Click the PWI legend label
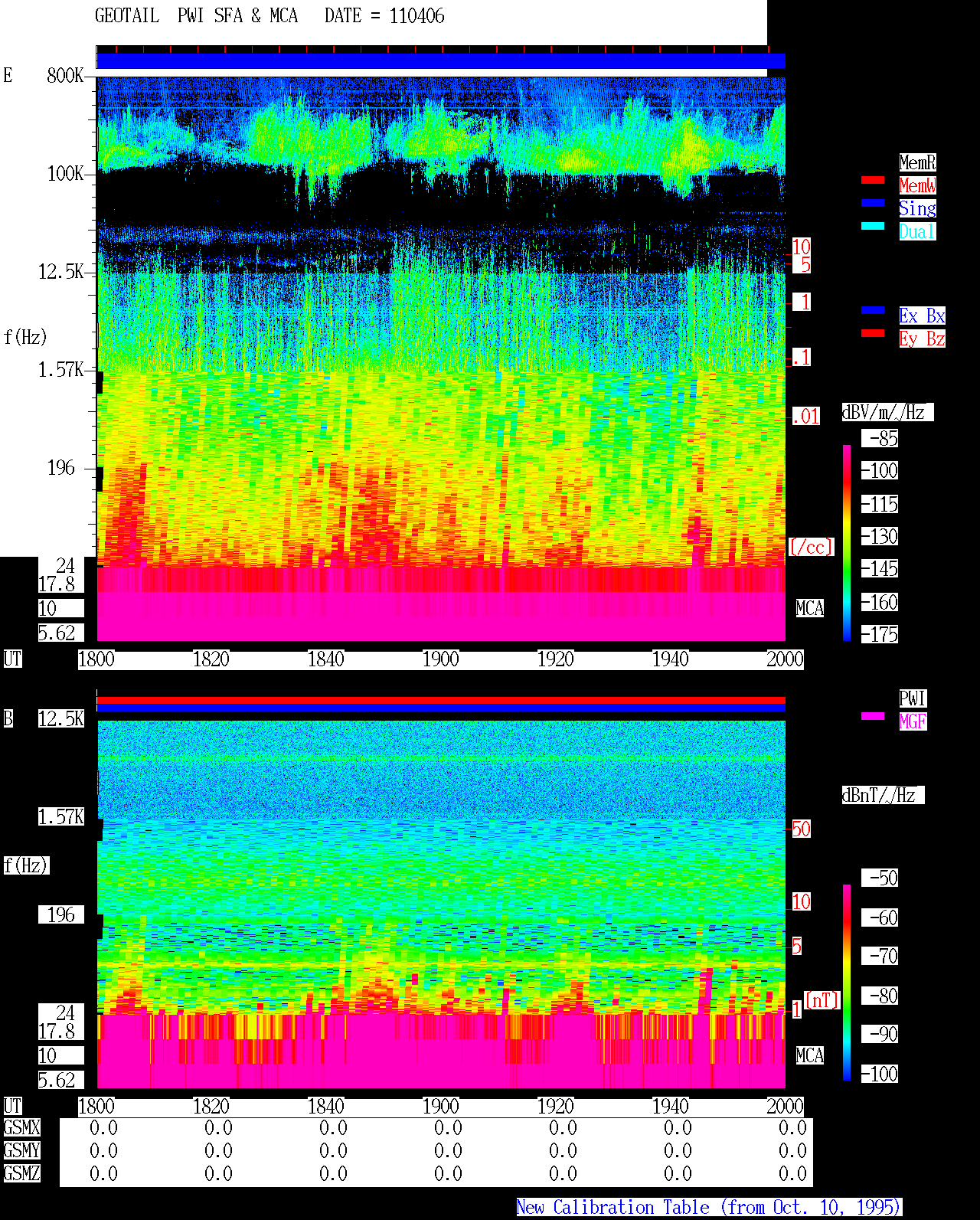Screen dimensions: 980x1220 pyautogui.click(x=913, y=698)
